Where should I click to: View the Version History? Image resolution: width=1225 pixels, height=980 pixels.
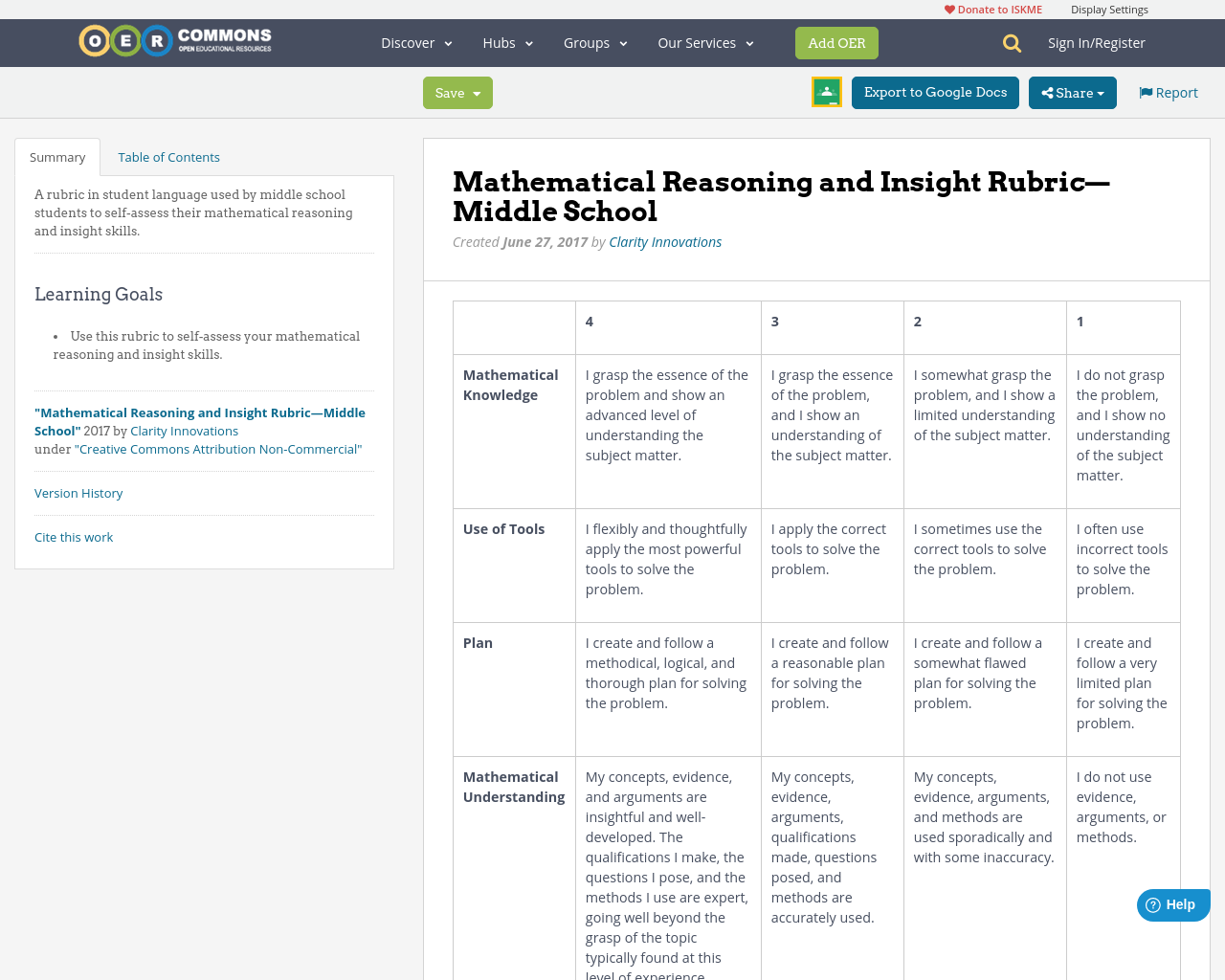[x=78, y=492]
